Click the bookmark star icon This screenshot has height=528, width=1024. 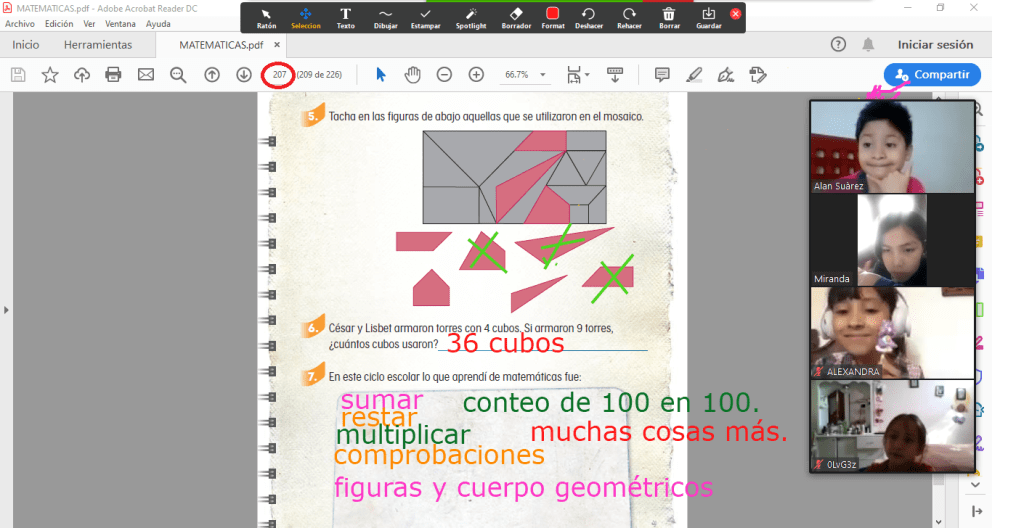point(50,74)
